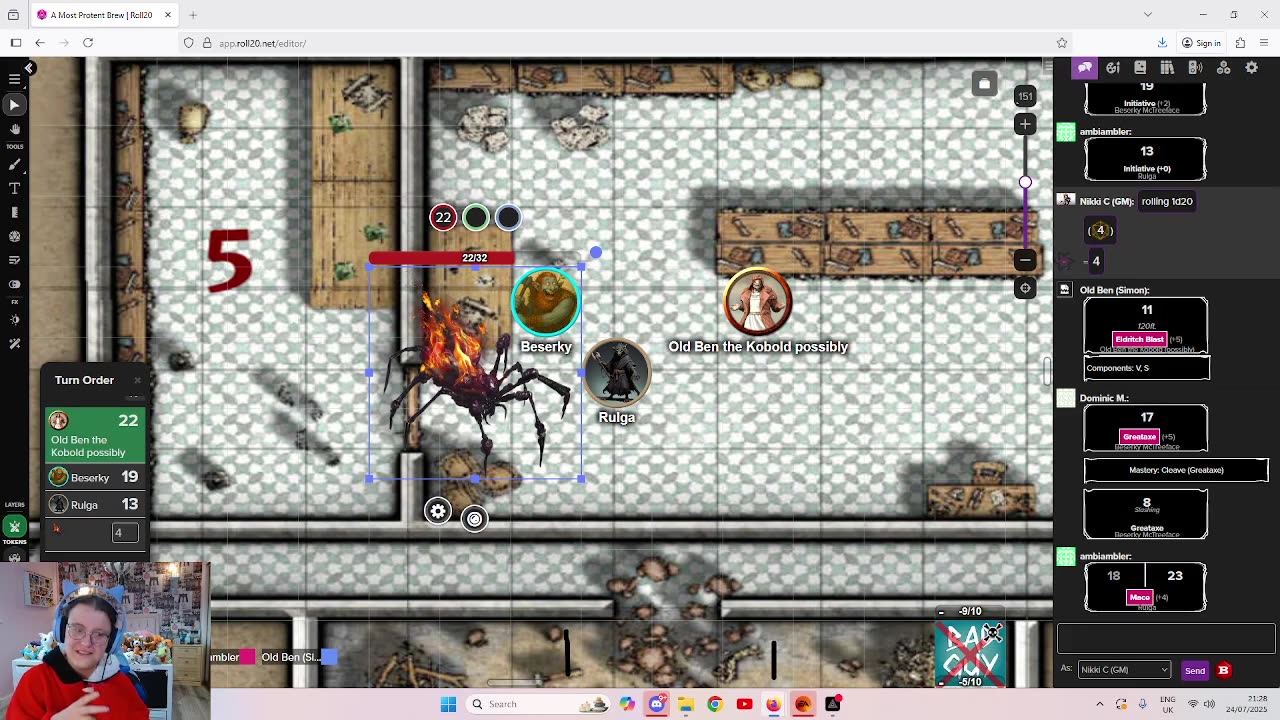Toggle the fog reveal pill icon
1280x720 pixels.
tap(14, 284)
